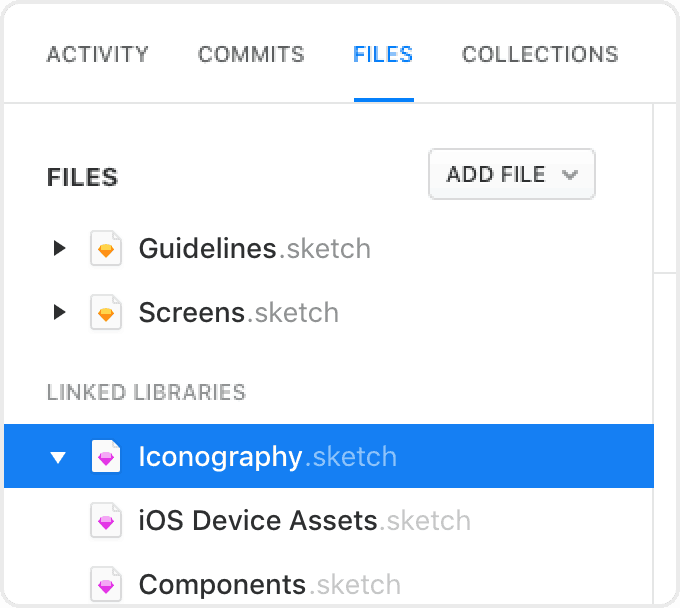Viewport: 680px width, 608px height.
Task: Click the Iconography.sketch pink library icon
Action: [x=106, y=456]
